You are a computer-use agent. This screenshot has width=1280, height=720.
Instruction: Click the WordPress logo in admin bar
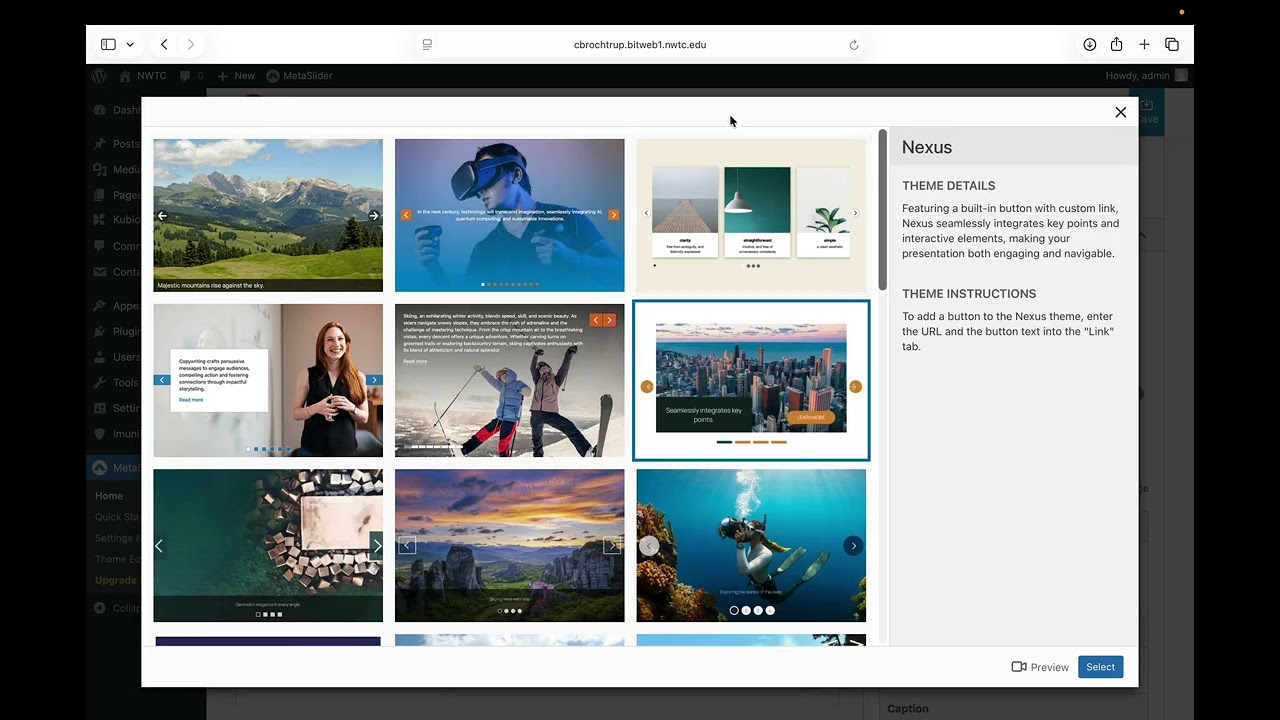click(x=99, y=76)
